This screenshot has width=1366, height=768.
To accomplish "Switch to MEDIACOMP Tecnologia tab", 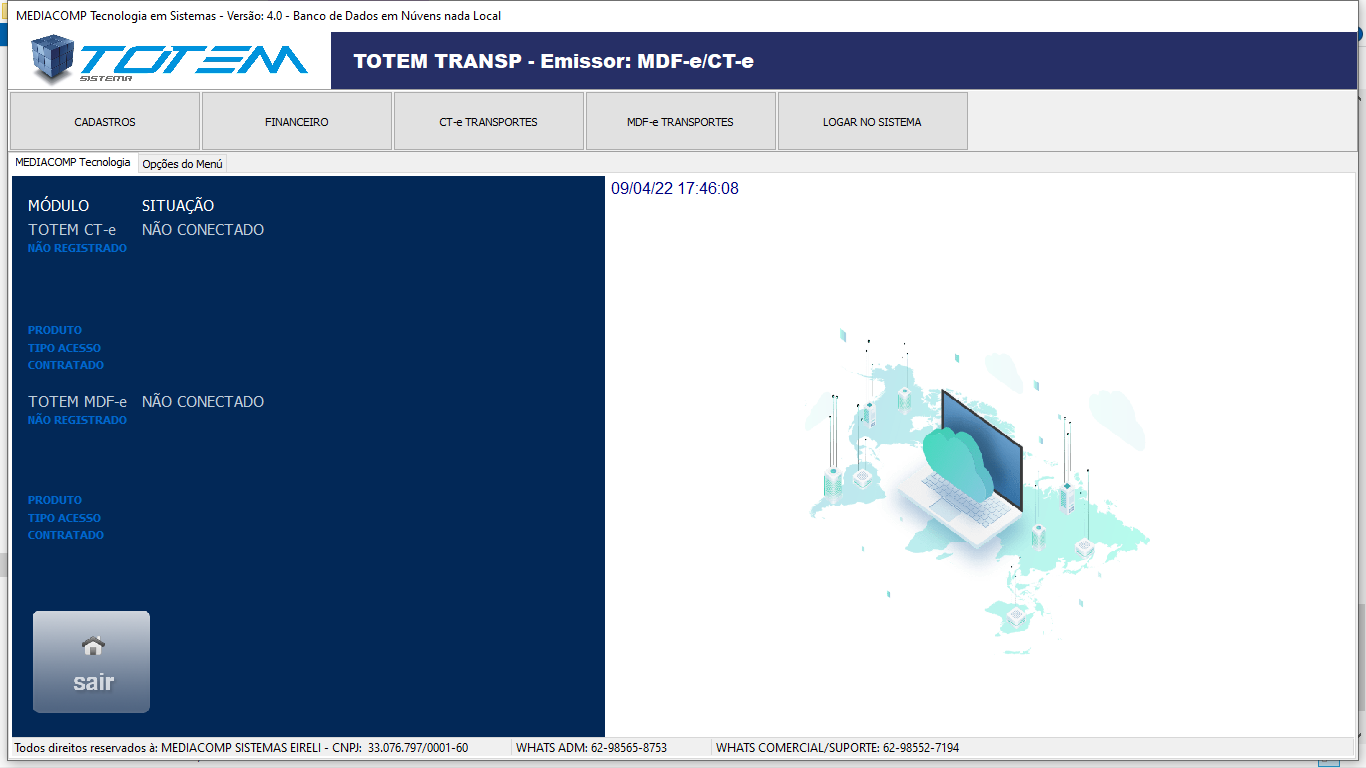I will [x=73, y=162].
